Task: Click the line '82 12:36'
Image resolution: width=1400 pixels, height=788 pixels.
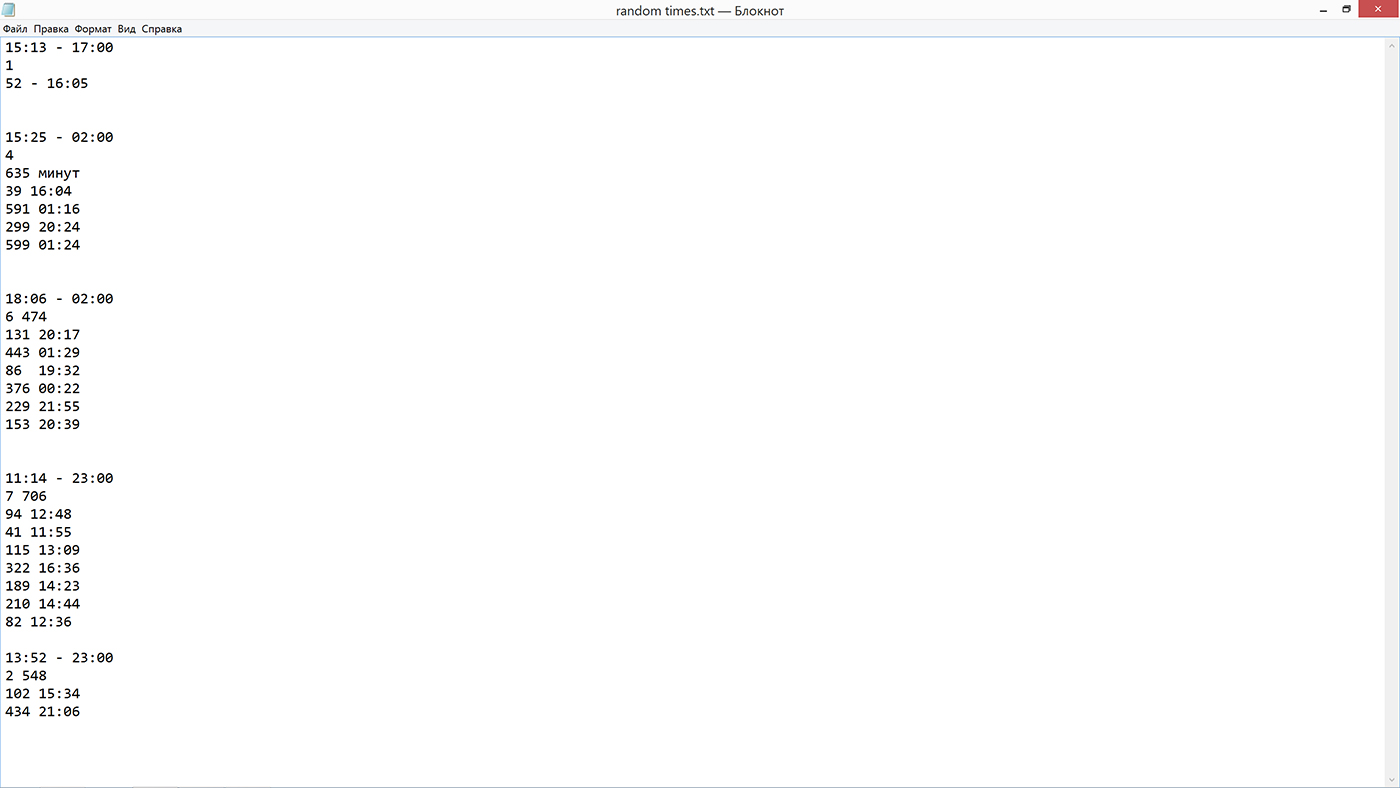Action: point(38,623)
